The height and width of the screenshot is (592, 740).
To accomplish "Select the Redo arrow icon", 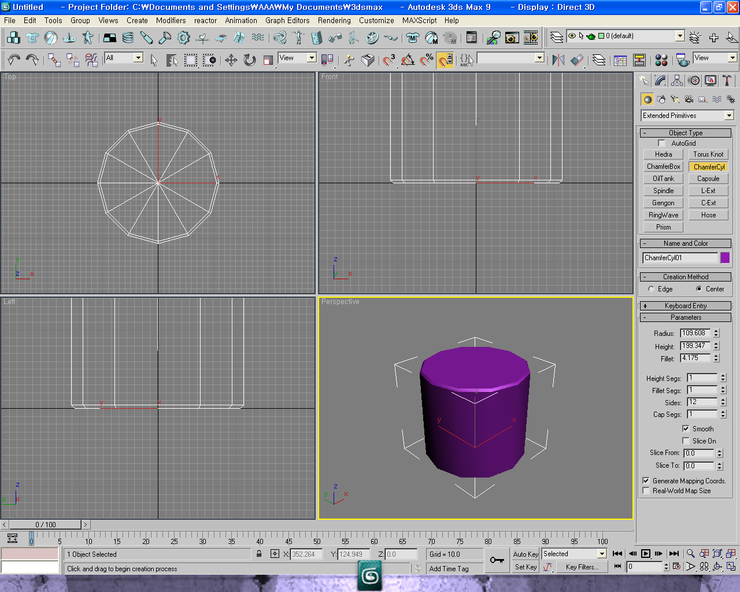I will point(32,60).
